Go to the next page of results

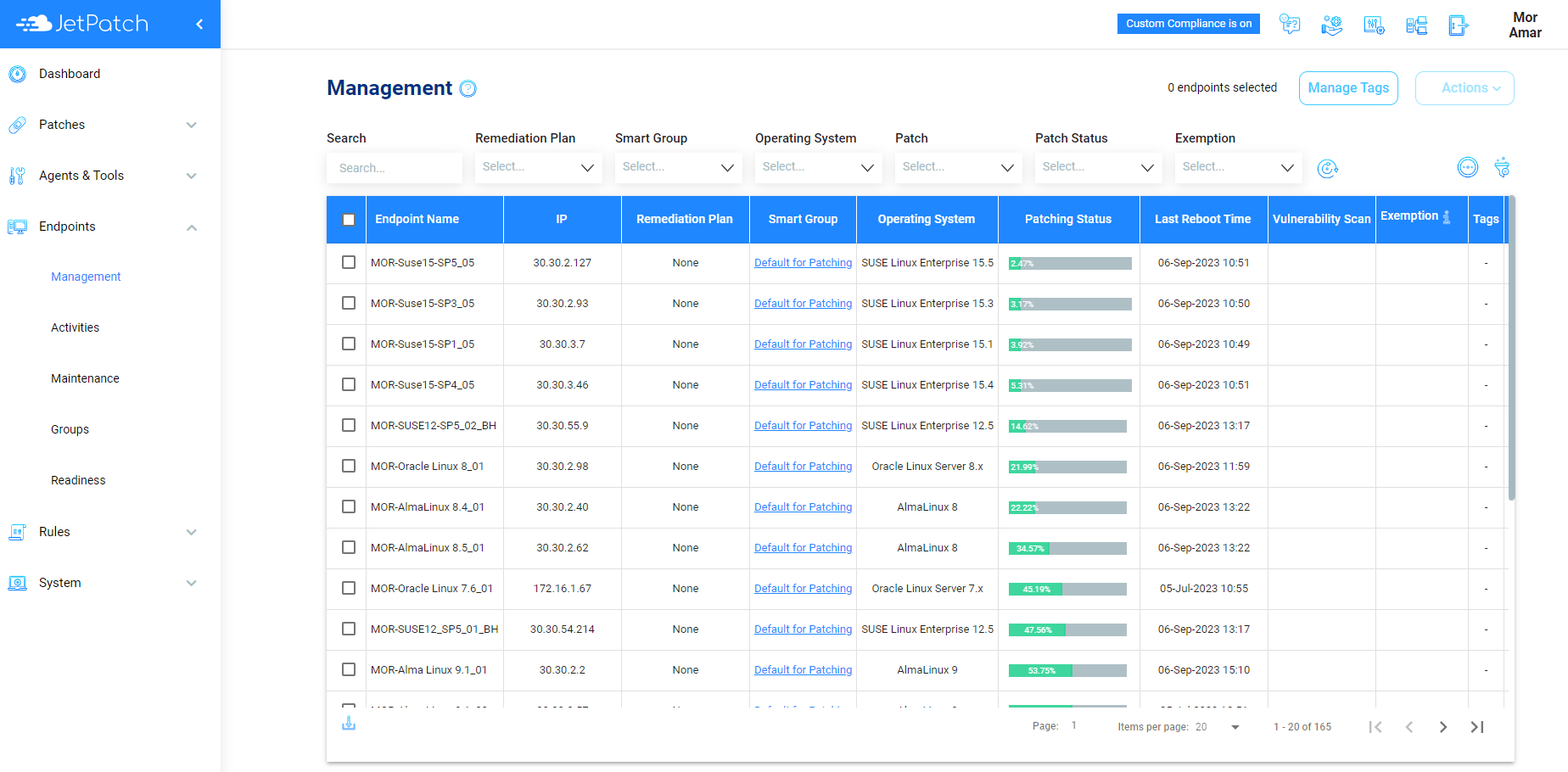(1443, 727)
